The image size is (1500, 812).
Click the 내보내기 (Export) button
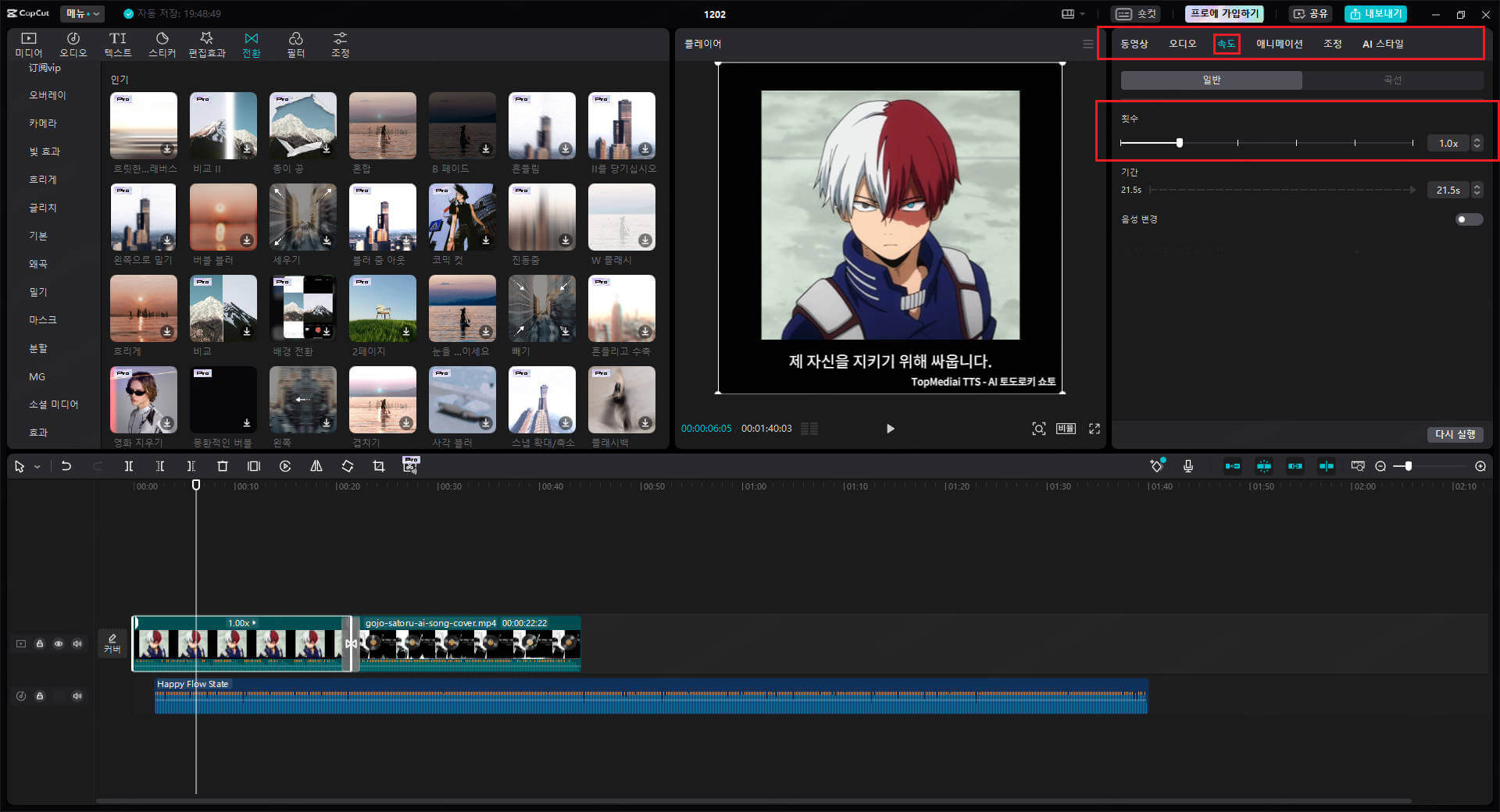(x=1376, y=13)
